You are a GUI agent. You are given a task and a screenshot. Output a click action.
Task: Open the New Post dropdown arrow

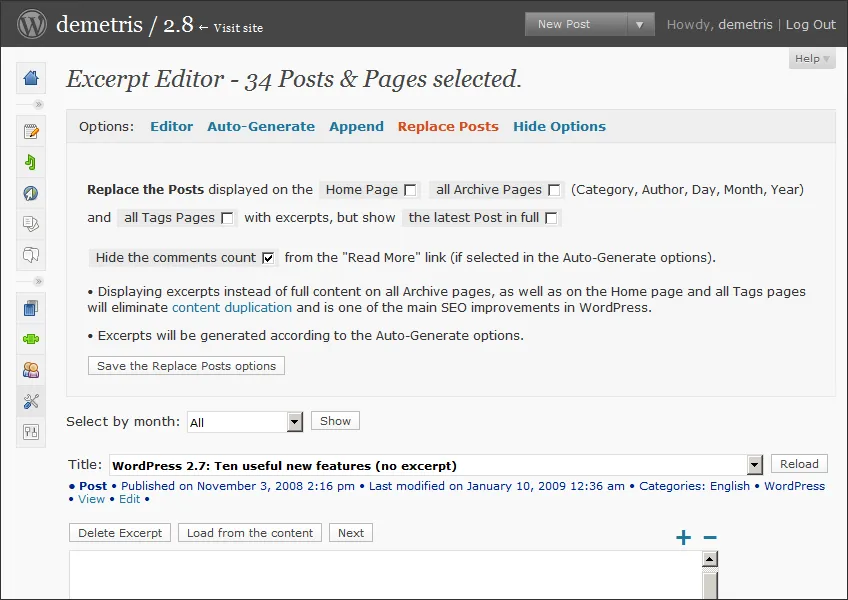[x=640, y=24]
